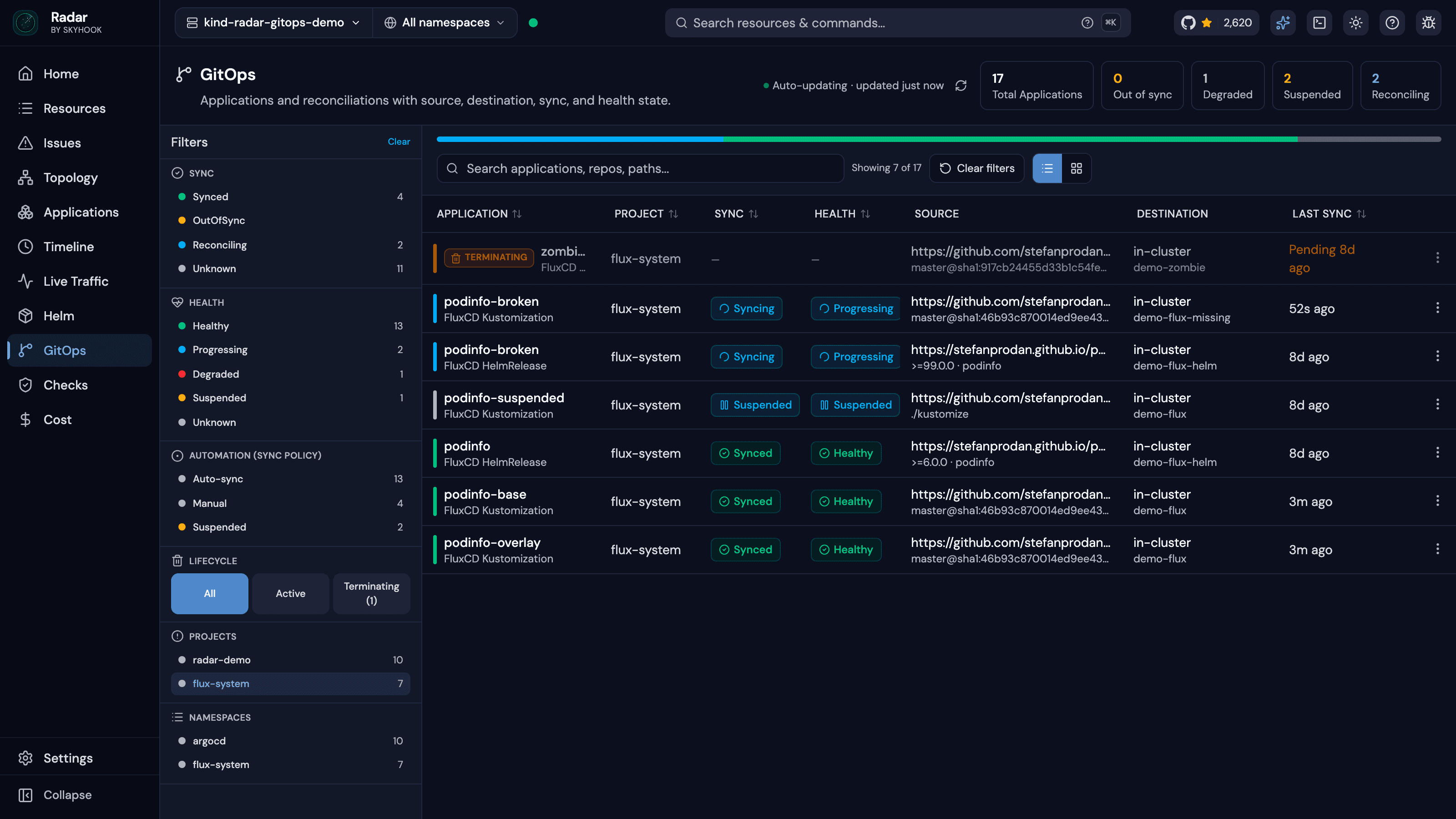This screenshot has height=819, width=1456.
Task: Go to Home in sidebar
Action: 79,73
